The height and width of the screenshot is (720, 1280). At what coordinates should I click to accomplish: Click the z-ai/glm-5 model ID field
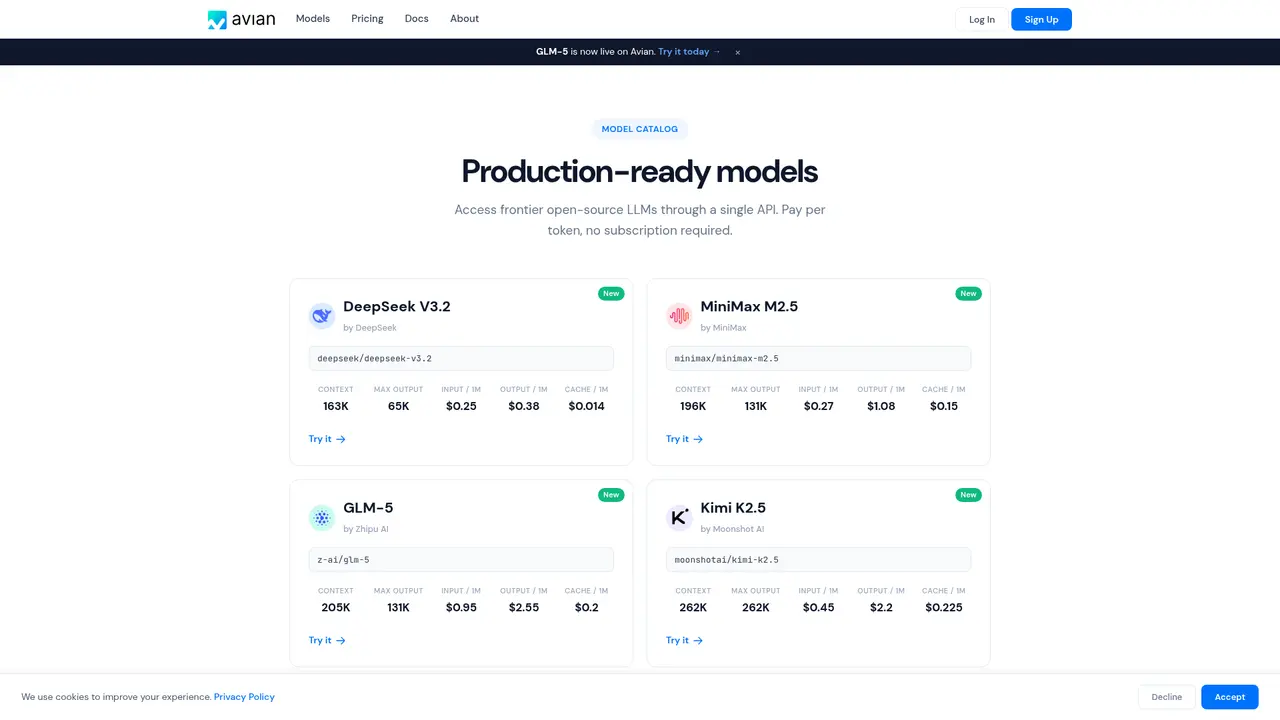[461, 560]
